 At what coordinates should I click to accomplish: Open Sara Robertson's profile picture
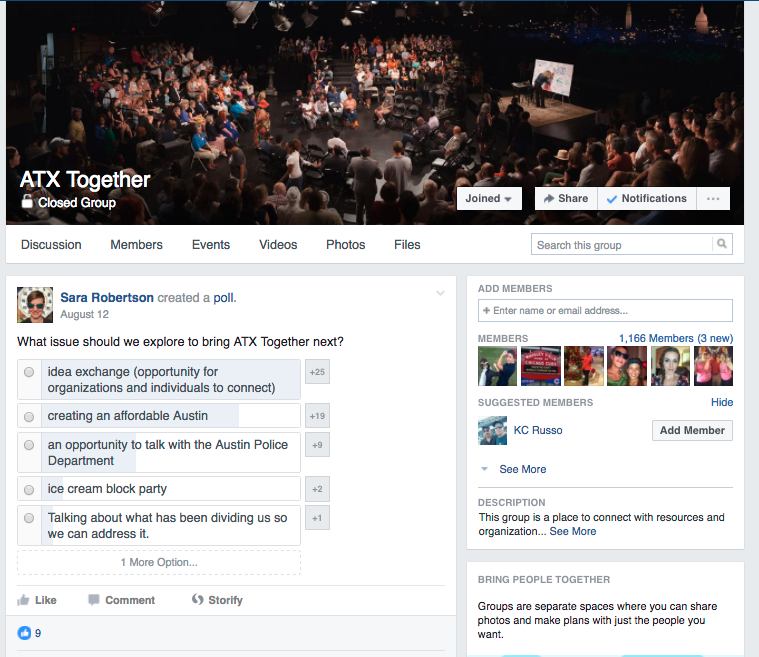tap(35, 305)
